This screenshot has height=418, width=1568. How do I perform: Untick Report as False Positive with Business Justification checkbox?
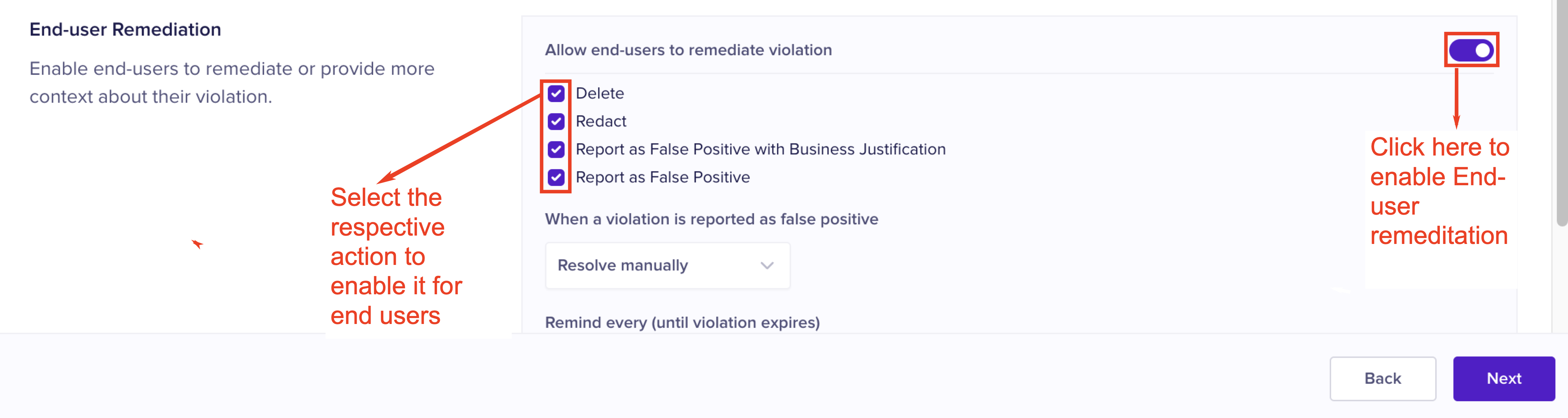pos(556,149)
